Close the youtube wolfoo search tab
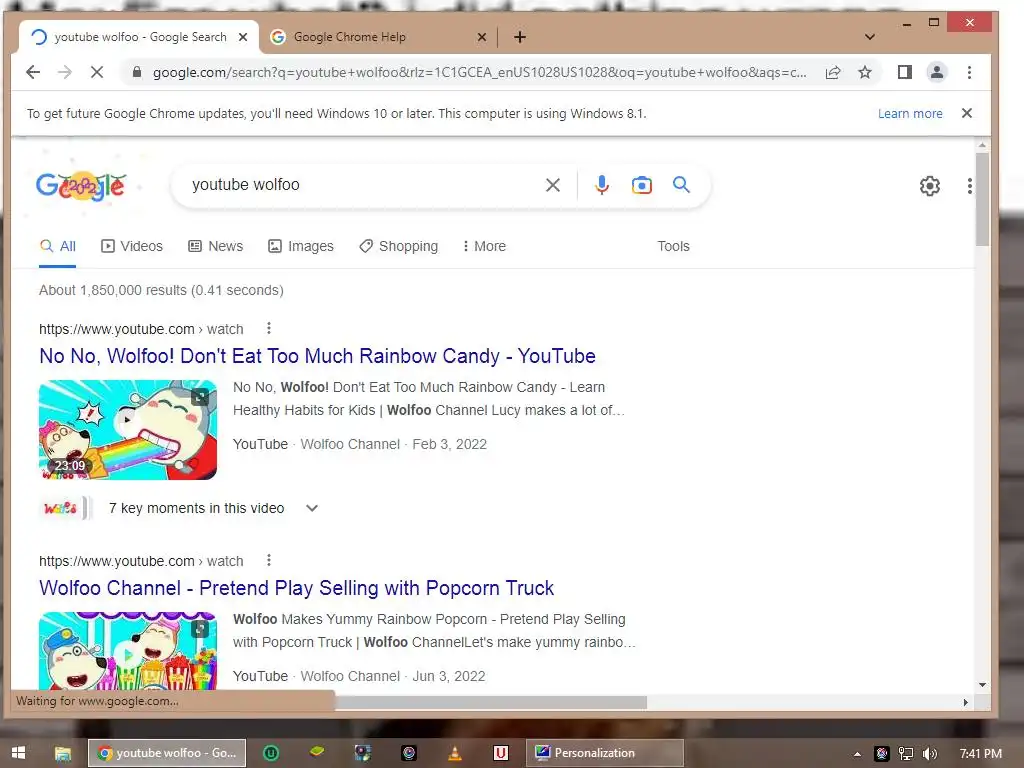1024x768 pixels. coord(243,37)
